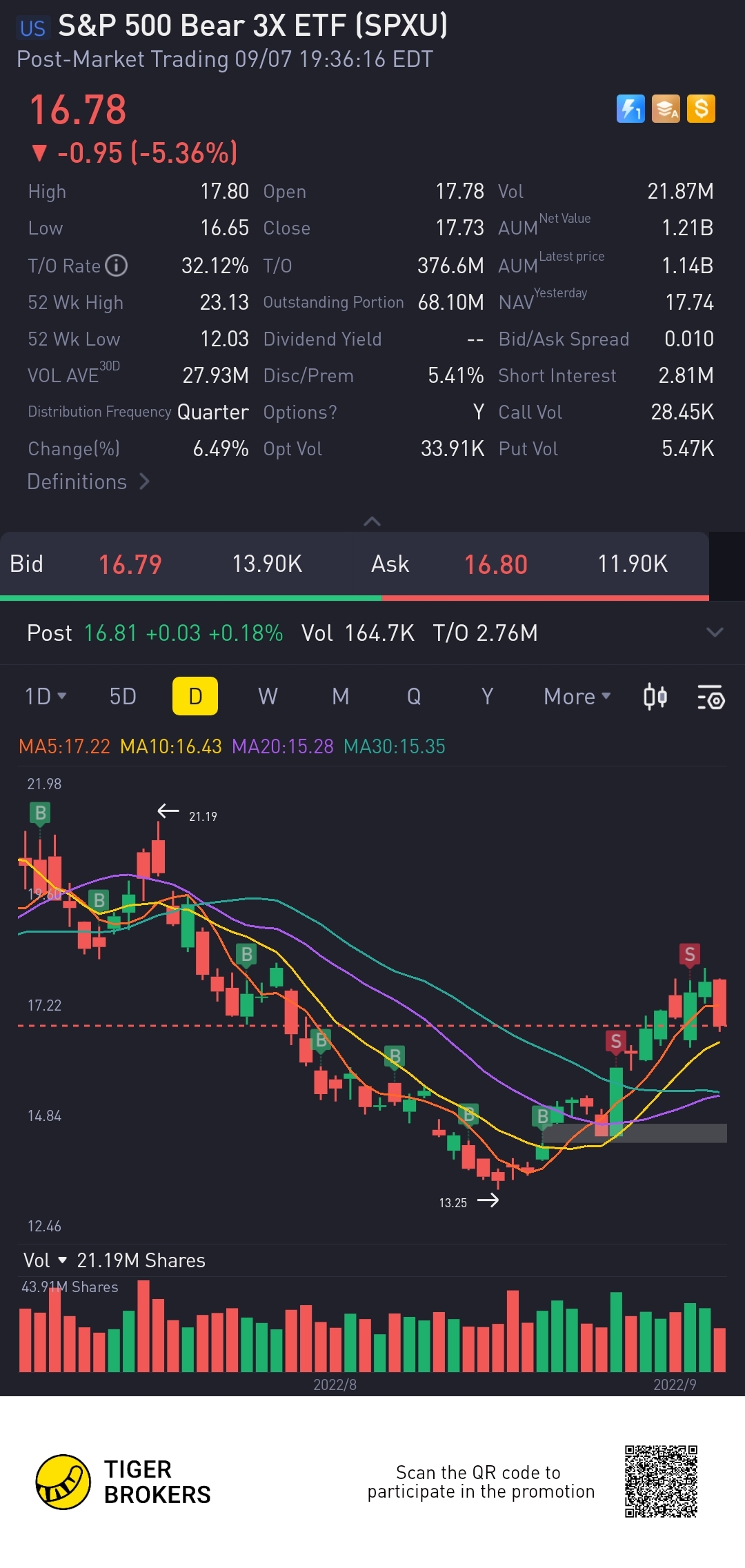Image resolution: width=745 pixels, height=1568 pixels.
Task: Switch to the 5D chart tab
Action: pyautogui.click(x=123, y=696)
